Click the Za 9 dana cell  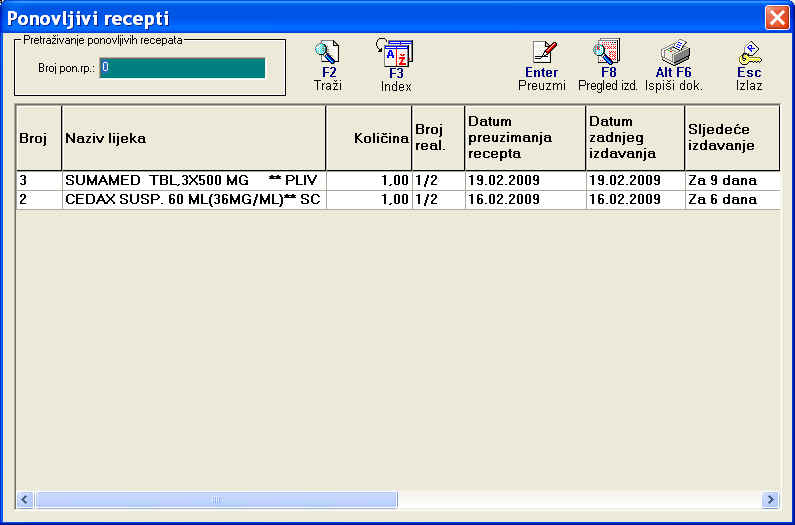point(732,181)
